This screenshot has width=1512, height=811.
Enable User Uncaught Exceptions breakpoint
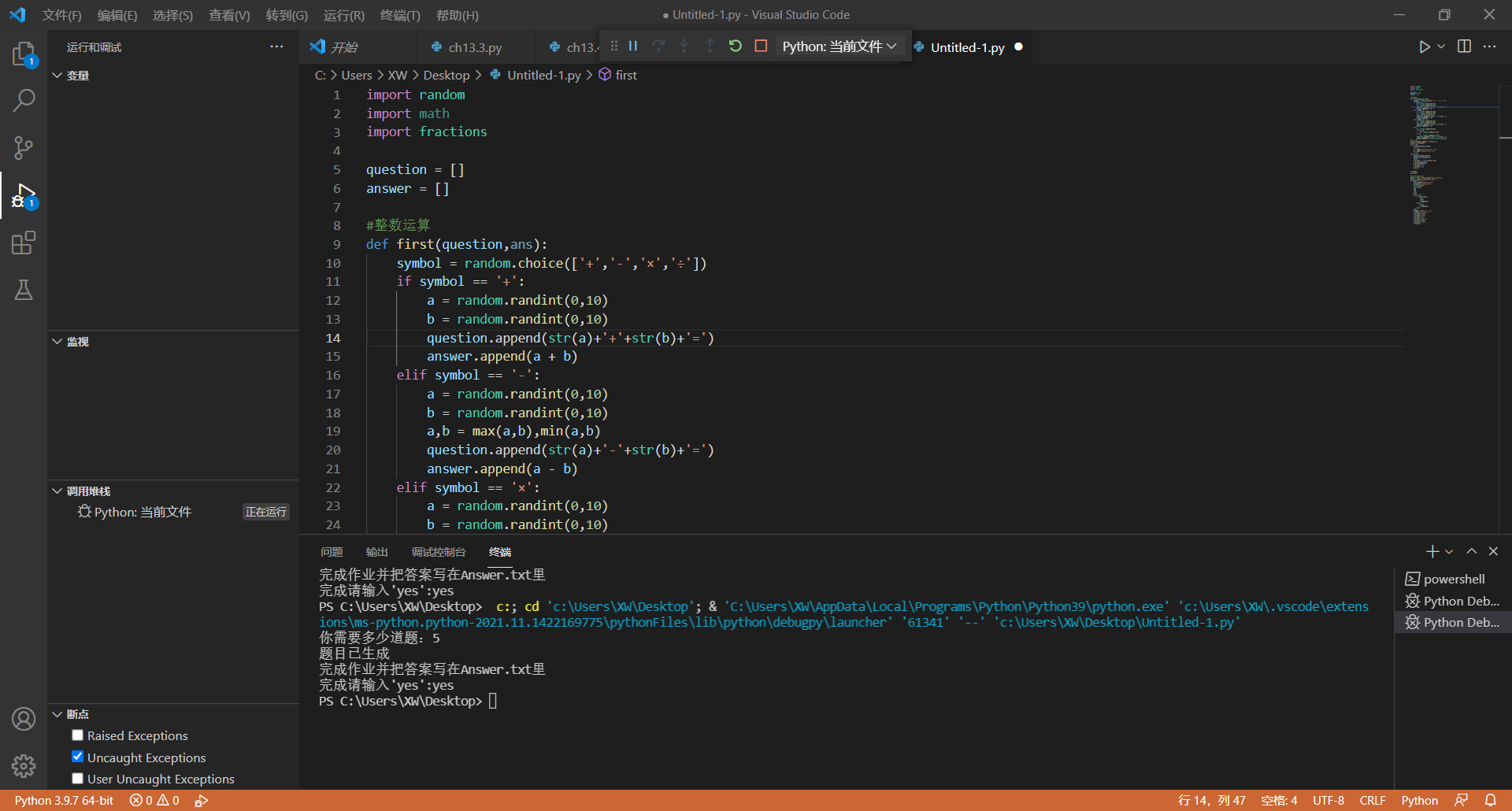click(77, 779)
